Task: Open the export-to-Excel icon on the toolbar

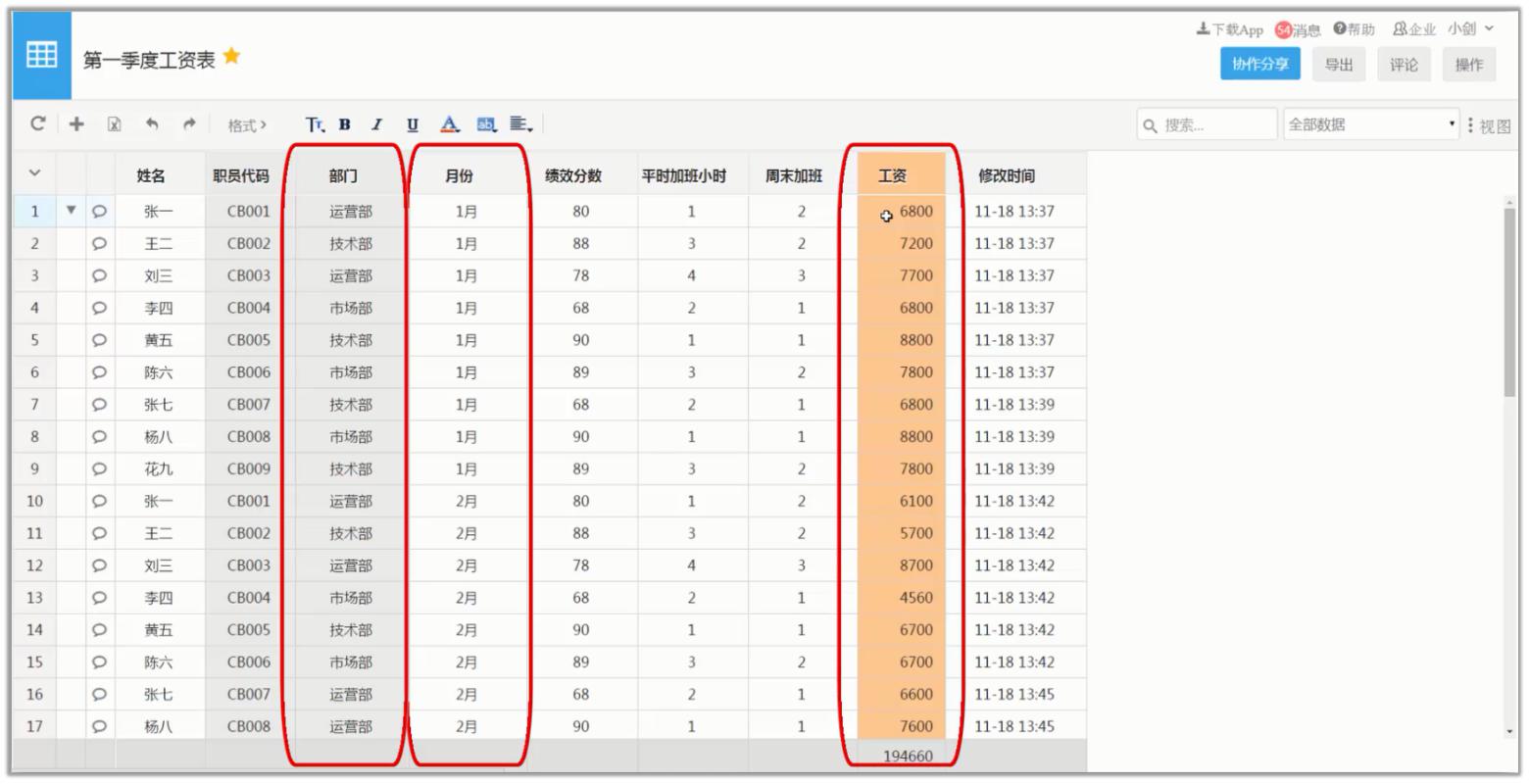Action: click(x=115, y=124)
